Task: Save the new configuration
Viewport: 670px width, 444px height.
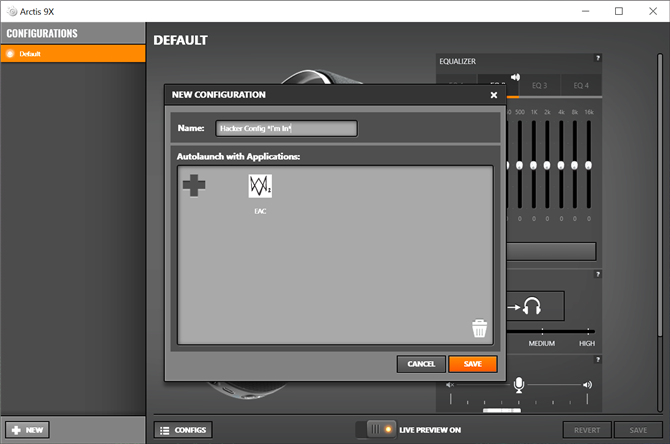Action: (x=472, y=364)
